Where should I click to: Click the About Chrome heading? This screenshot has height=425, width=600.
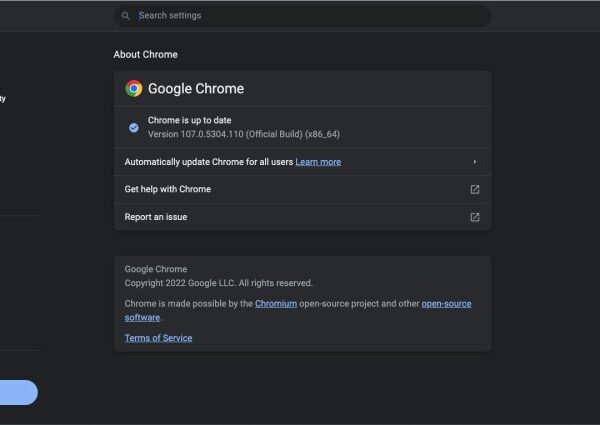(145, 55)
